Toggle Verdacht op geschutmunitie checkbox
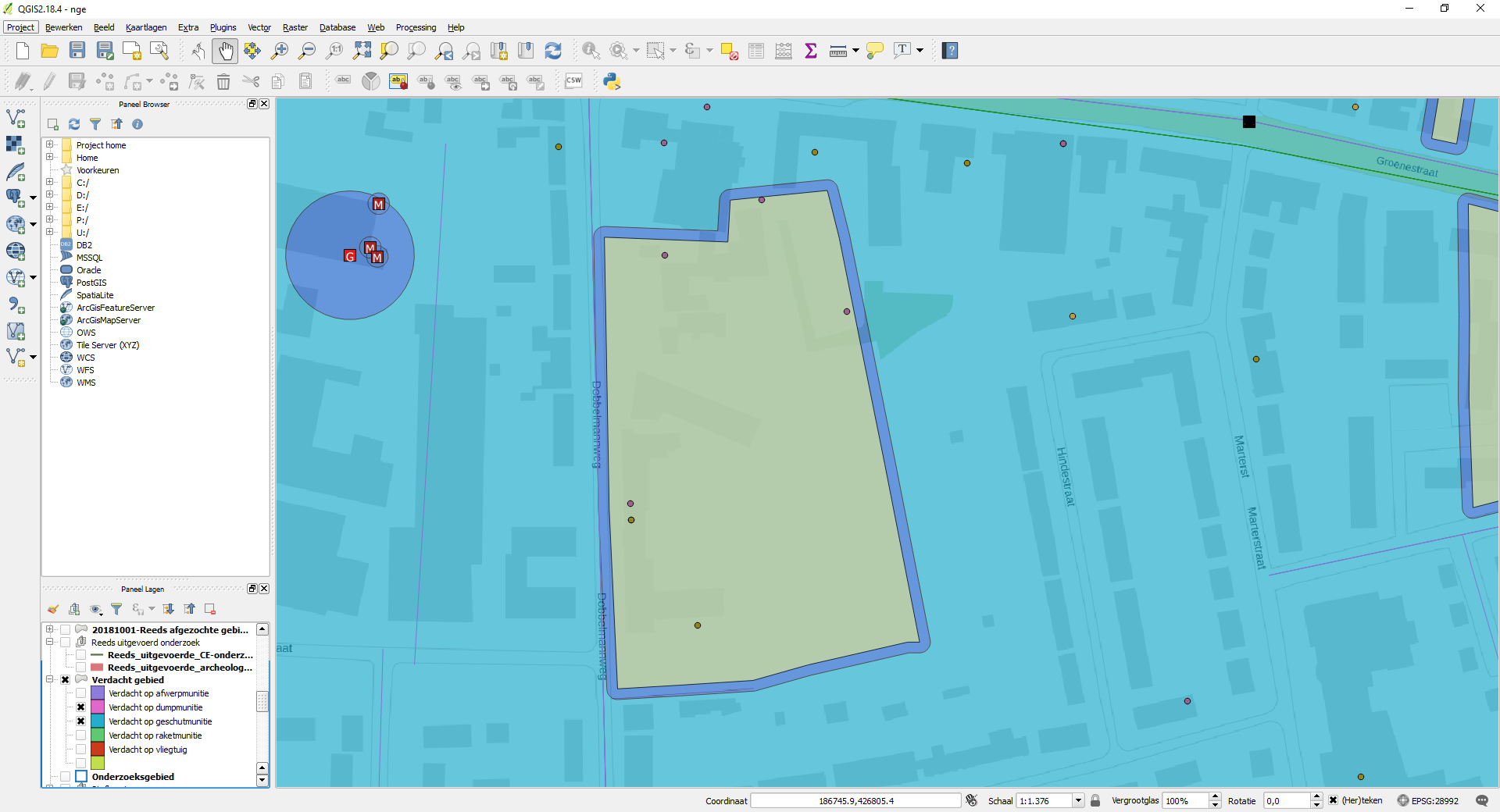1500x812 pixels. [x=80, y=721]
